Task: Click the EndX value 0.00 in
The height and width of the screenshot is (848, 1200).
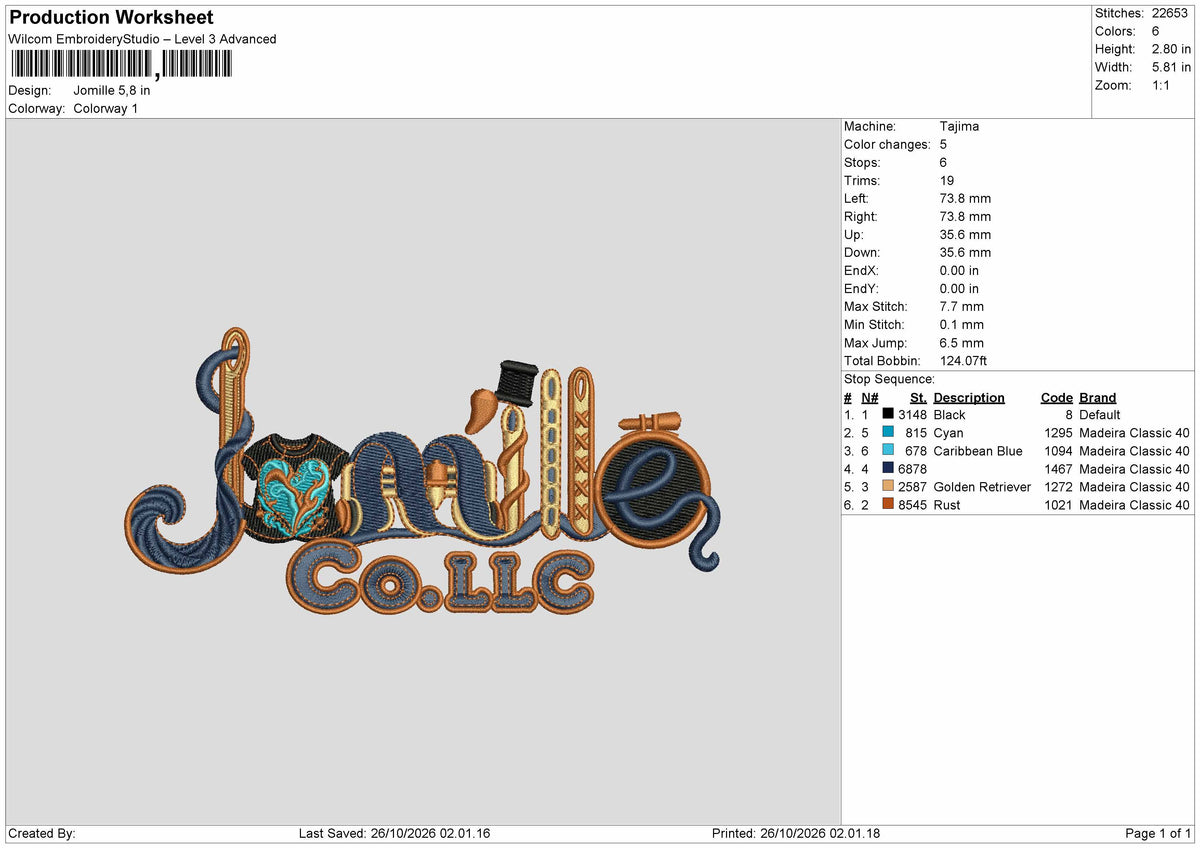Action: [x=960, y=270]
